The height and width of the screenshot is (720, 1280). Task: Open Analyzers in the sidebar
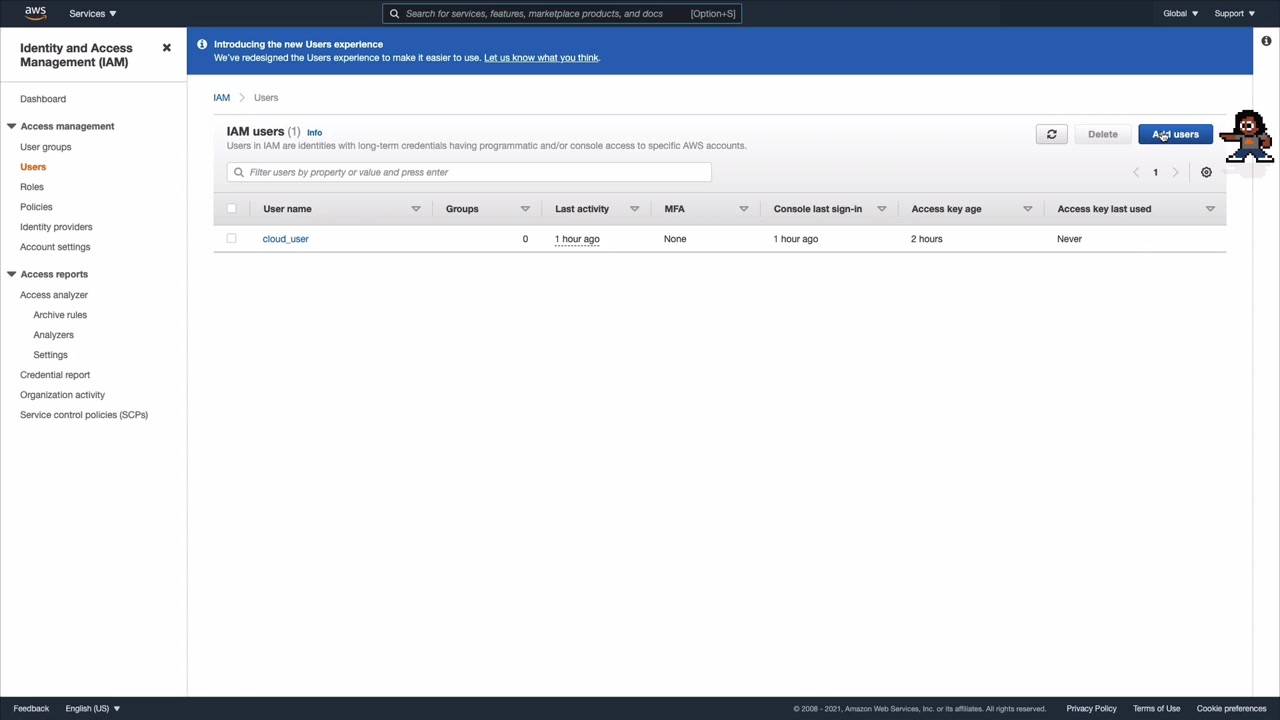53,335
